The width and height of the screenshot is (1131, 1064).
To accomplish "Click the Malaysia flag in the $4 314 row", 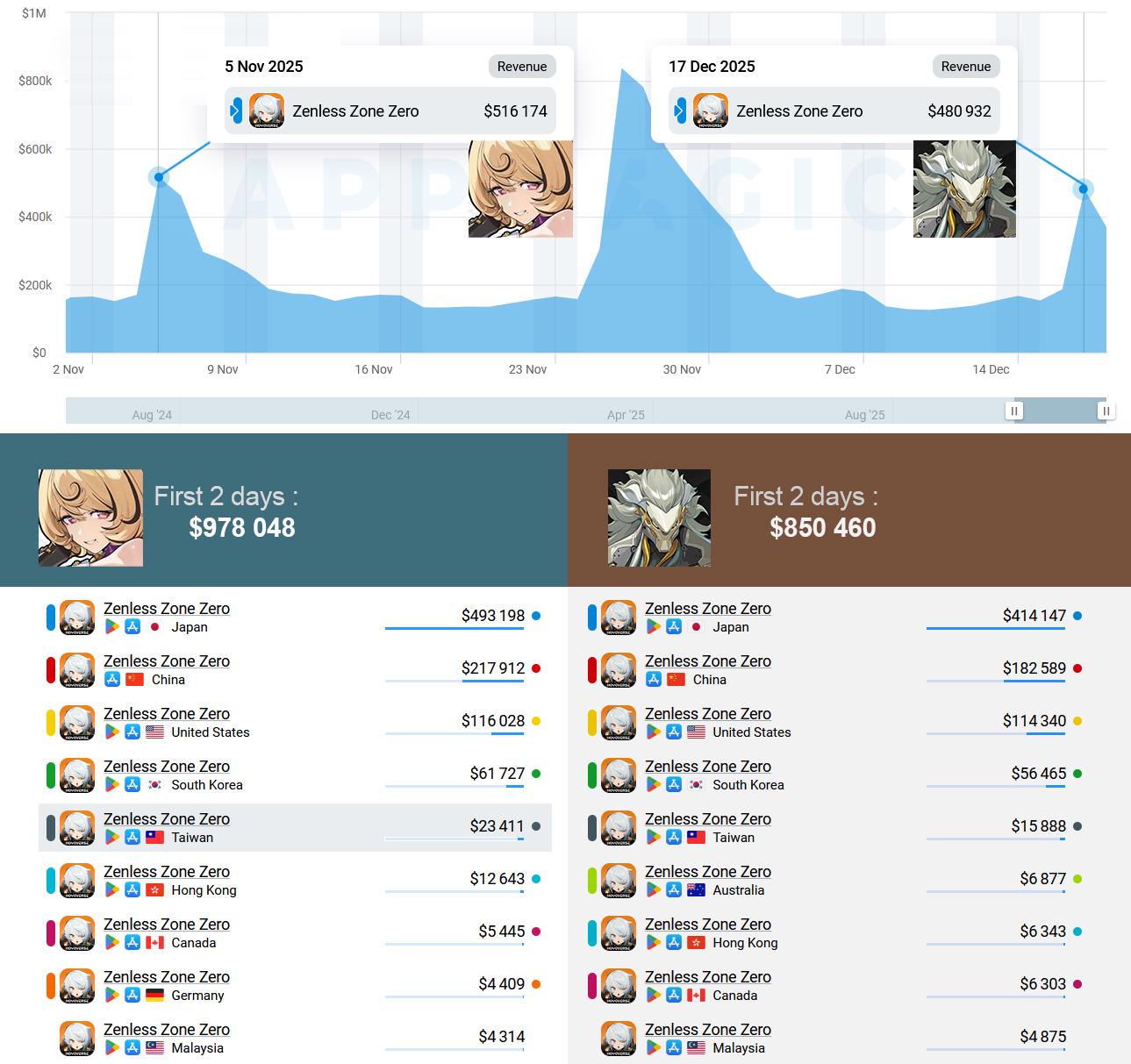I will coord(155,1048).
